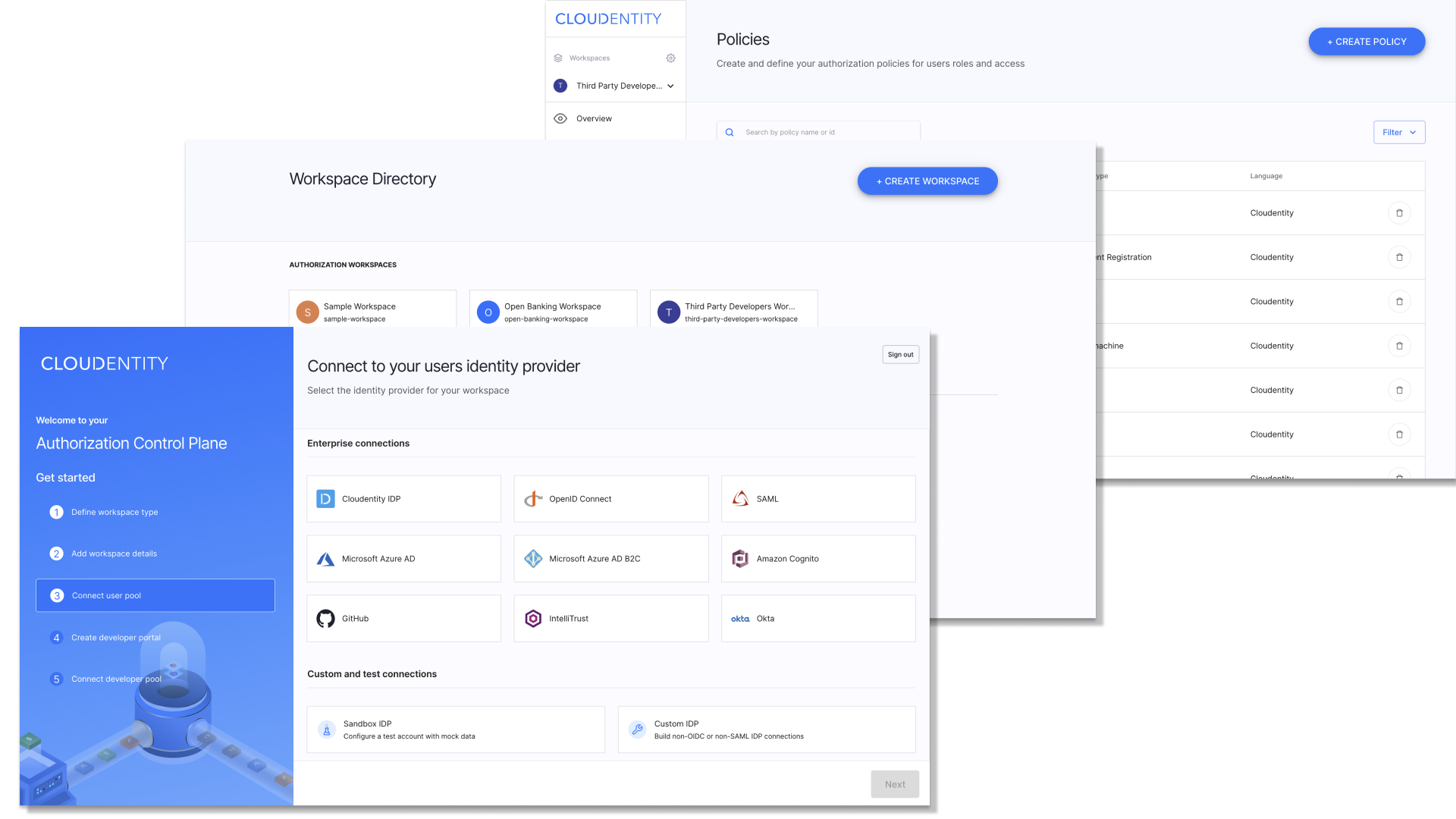Image resolution: width=1456 pixels, height=819 pixels.
Task: Delete the Registration policy row via trash icon
Action: tap(1399, 257)
